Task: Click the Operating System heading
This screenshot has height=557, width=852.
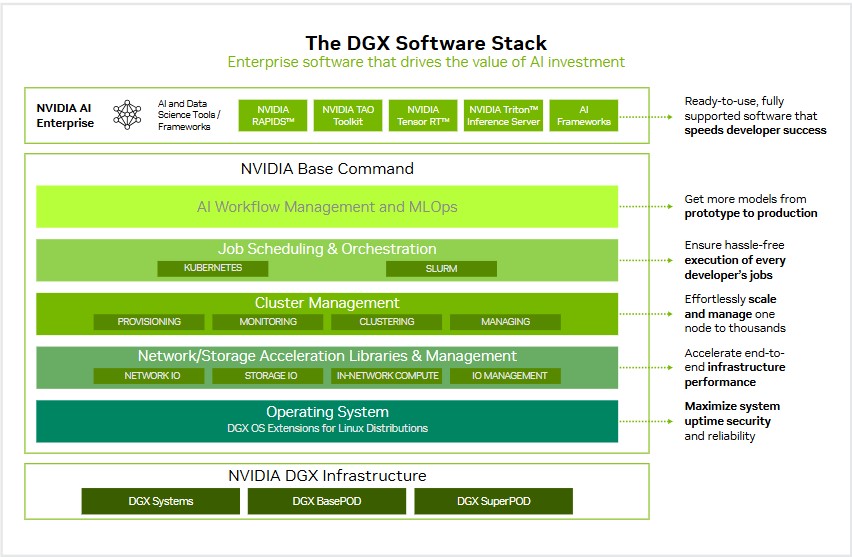Action: click(327, 412)
